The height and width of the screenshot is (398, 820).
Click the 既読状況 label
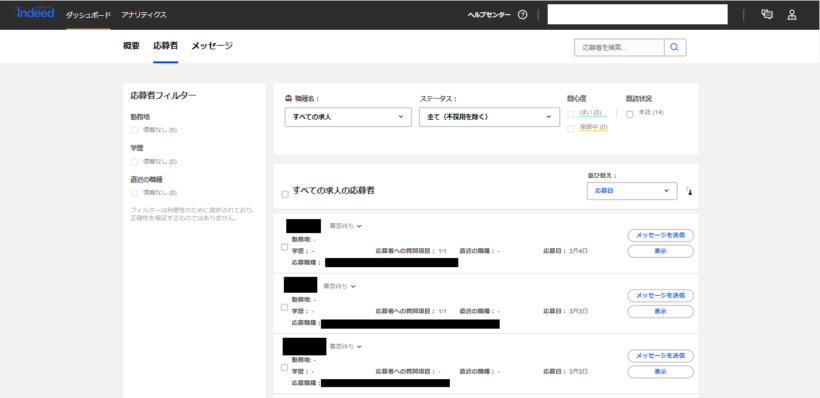[639, 98]
